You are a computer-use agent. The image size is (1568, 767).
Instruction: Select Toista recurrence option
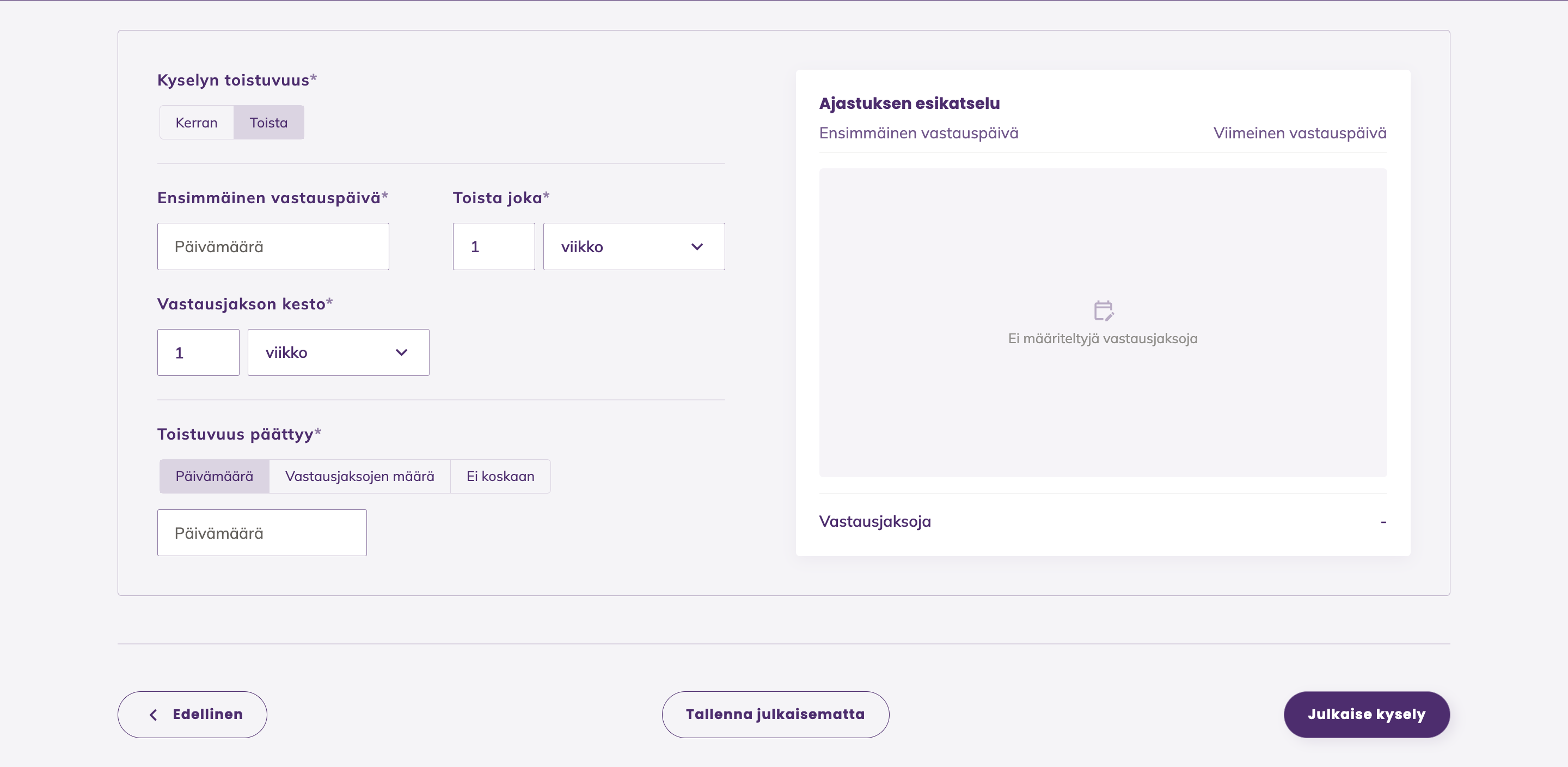coord(268,123)
